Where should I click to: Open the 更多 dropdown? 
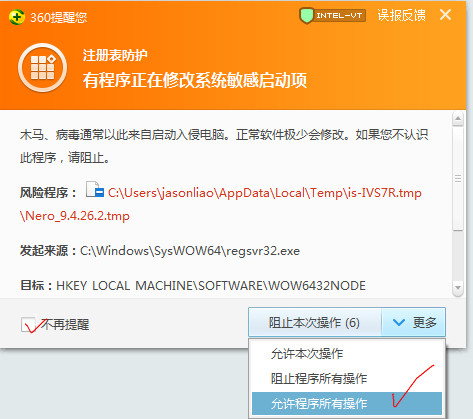click(x=413, y=322)
